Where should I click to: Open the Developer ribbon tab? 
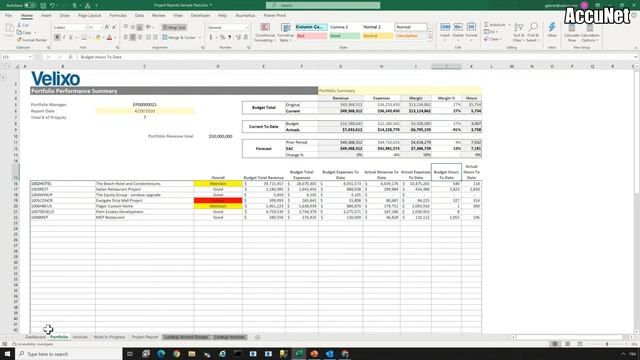point(200,16)
